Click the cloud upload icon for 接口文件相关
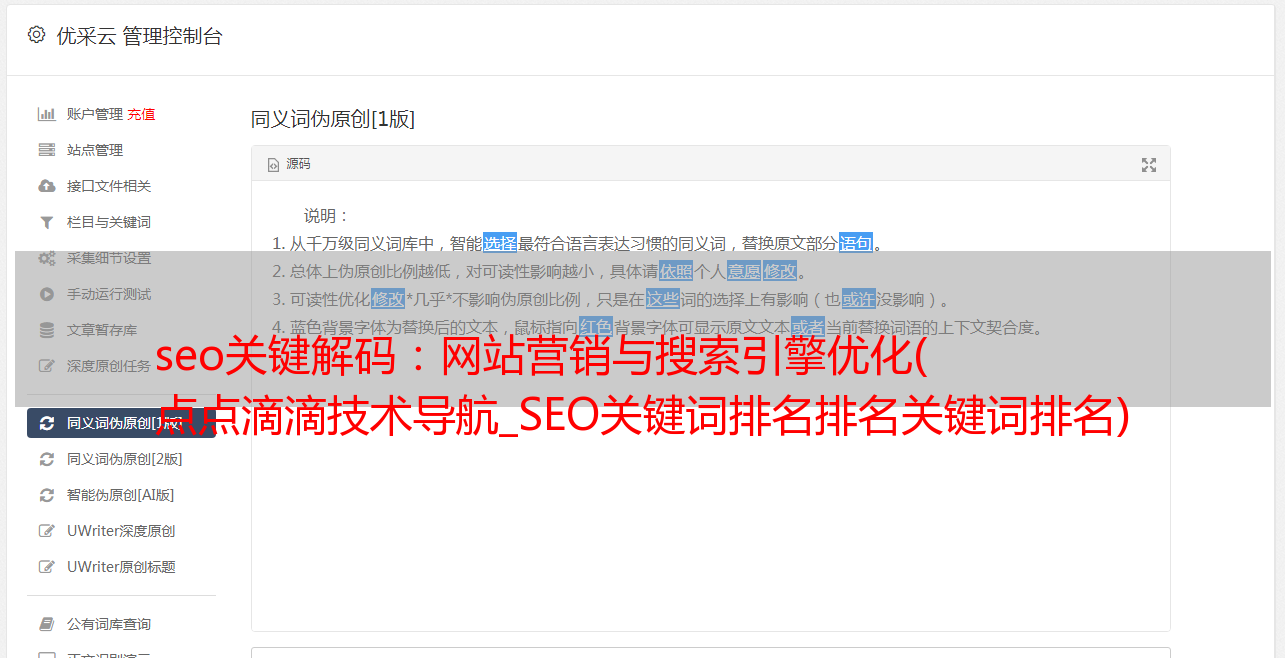This screenshot has width=1285, height=658. (46, 186)
